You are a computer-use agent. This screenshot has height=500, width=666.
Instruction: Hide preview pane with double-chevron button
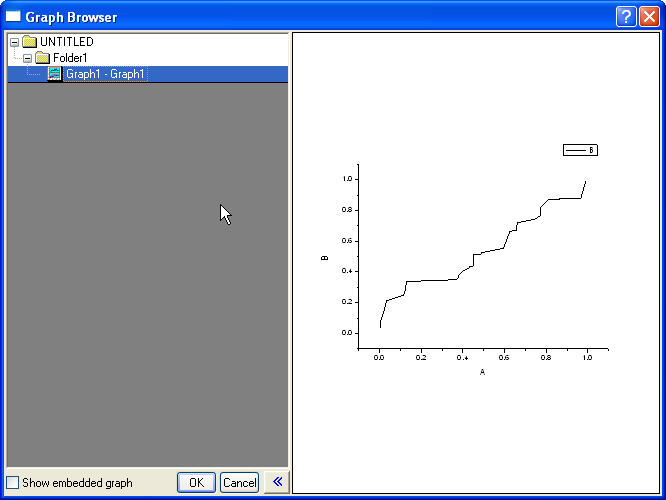(x=276, y=482)
